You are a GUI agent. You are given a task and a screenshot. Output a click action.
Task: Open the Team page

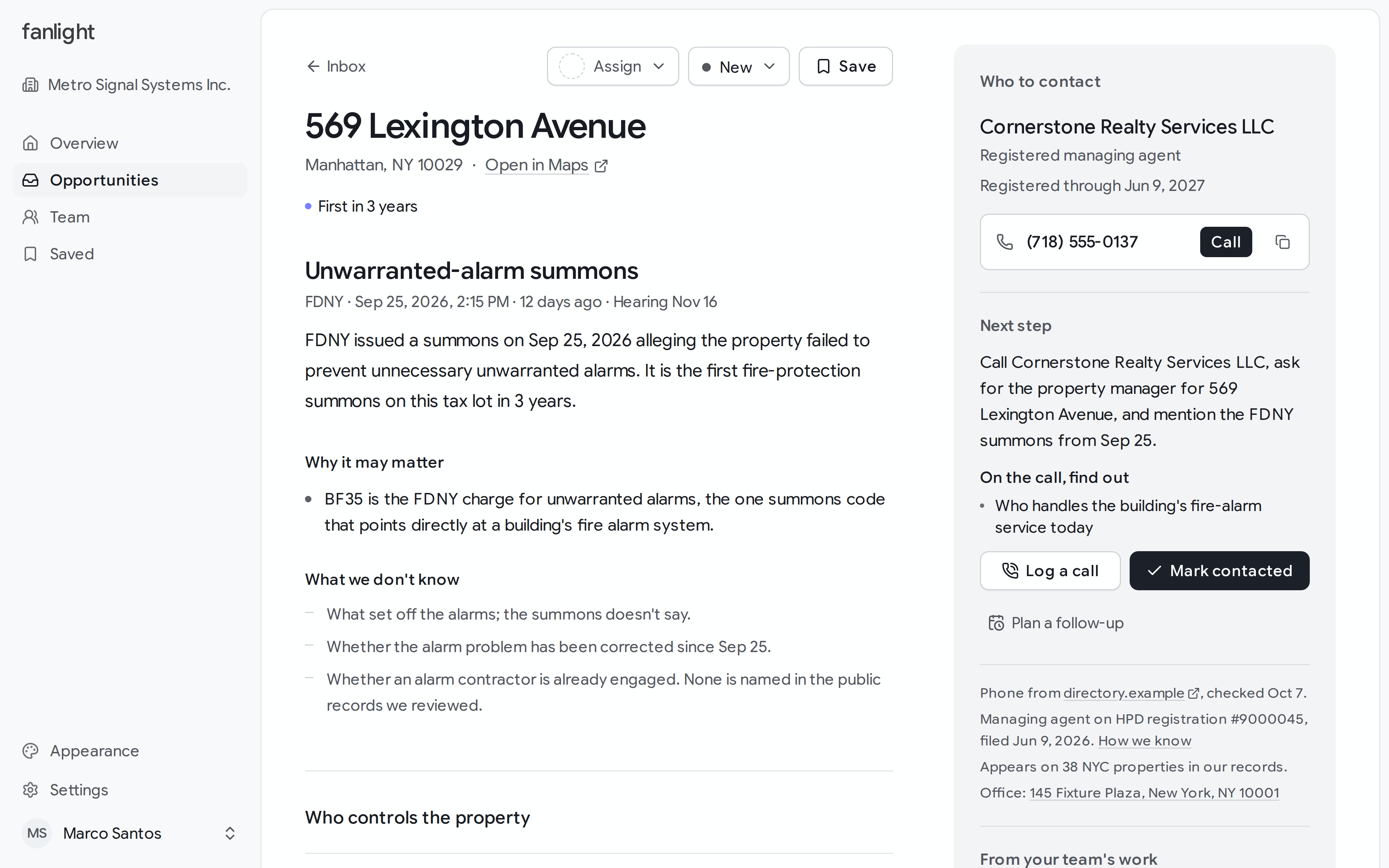pyautogui.click(x=130, y=217)
